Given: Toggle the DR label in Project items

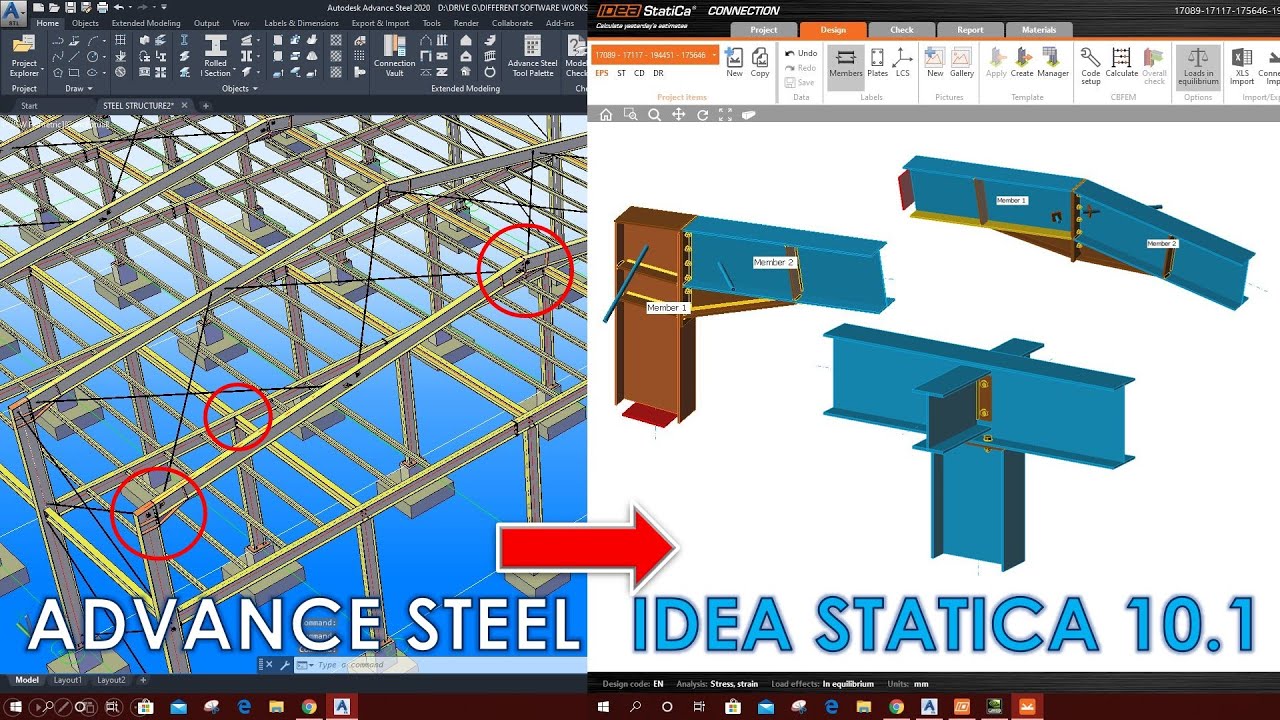Looking at the screenshot, I should pos(656,74).
